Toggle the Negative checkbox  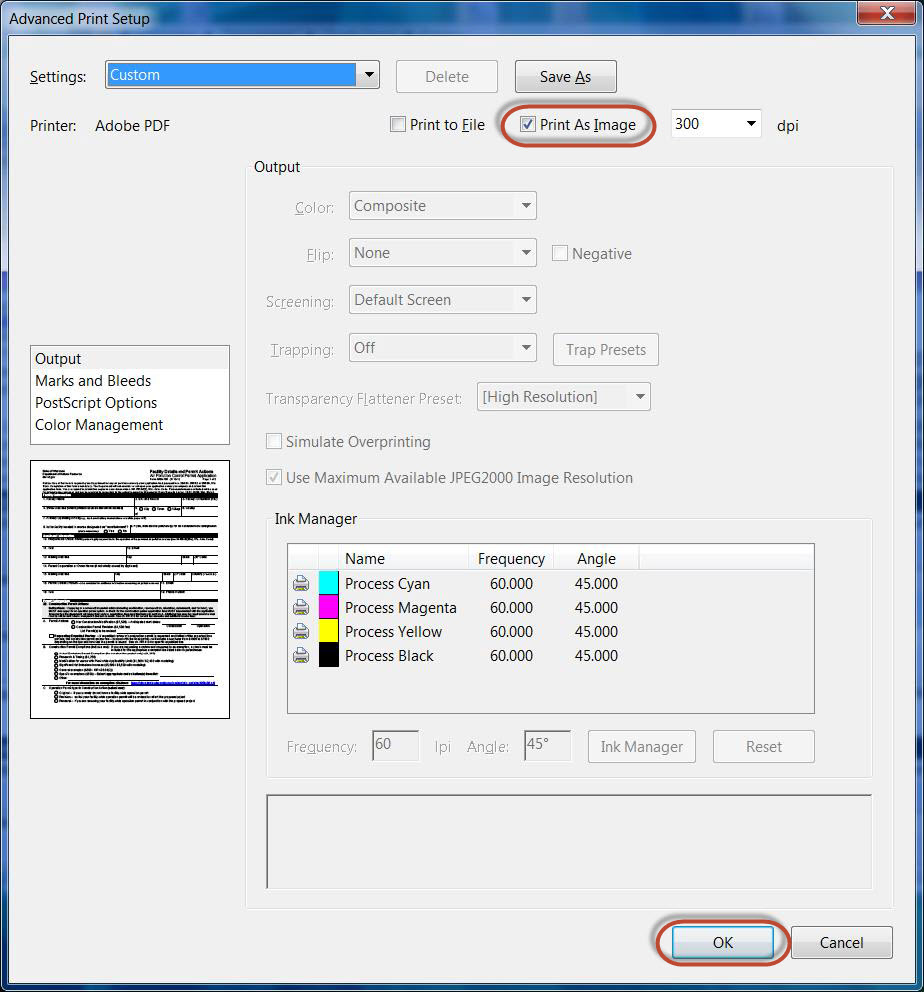point(560,254)
